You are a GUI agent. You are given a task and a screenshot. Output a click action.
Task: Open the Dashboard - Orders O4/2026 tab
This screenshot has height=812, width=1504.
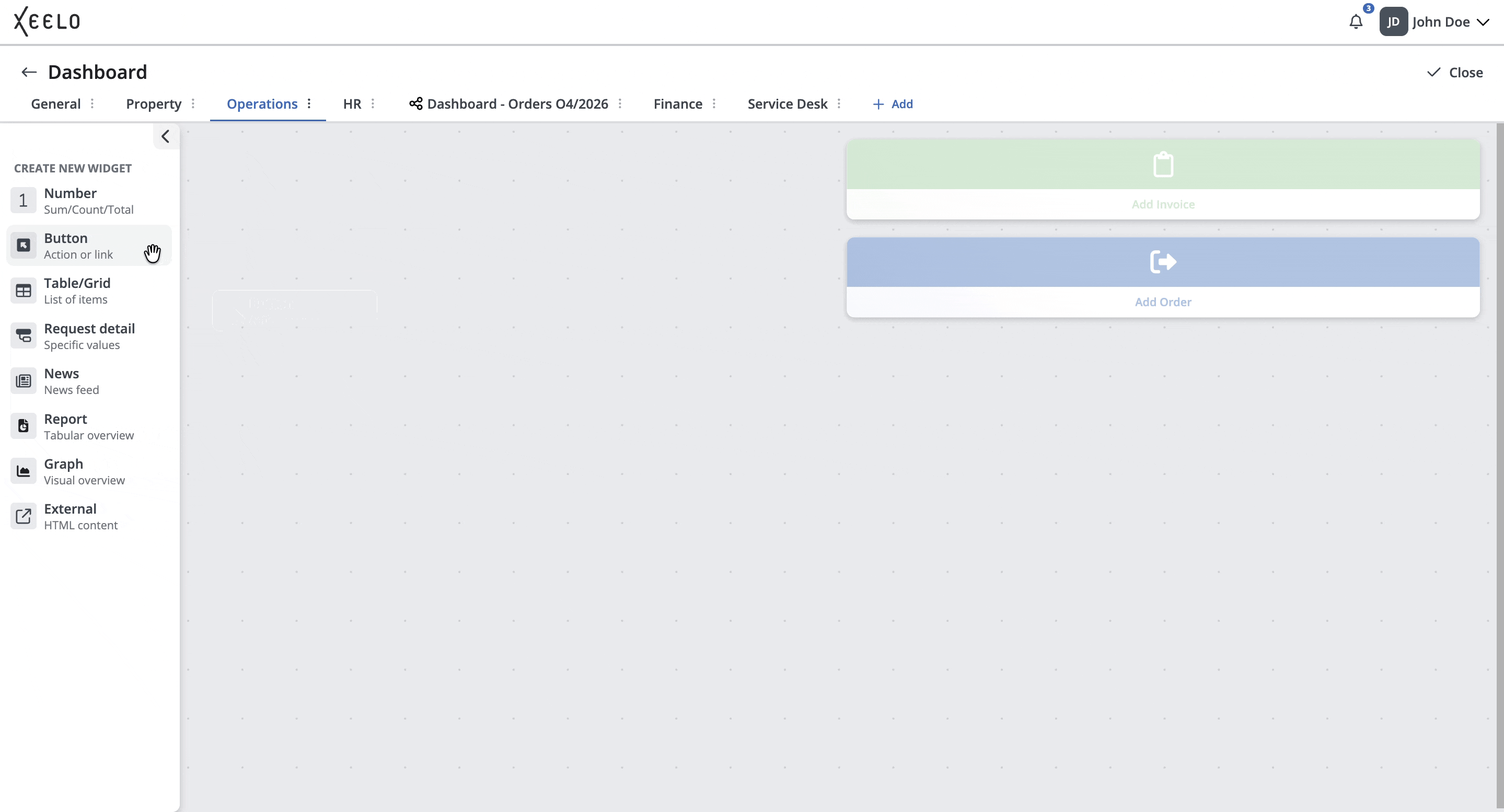click(517, 104)
